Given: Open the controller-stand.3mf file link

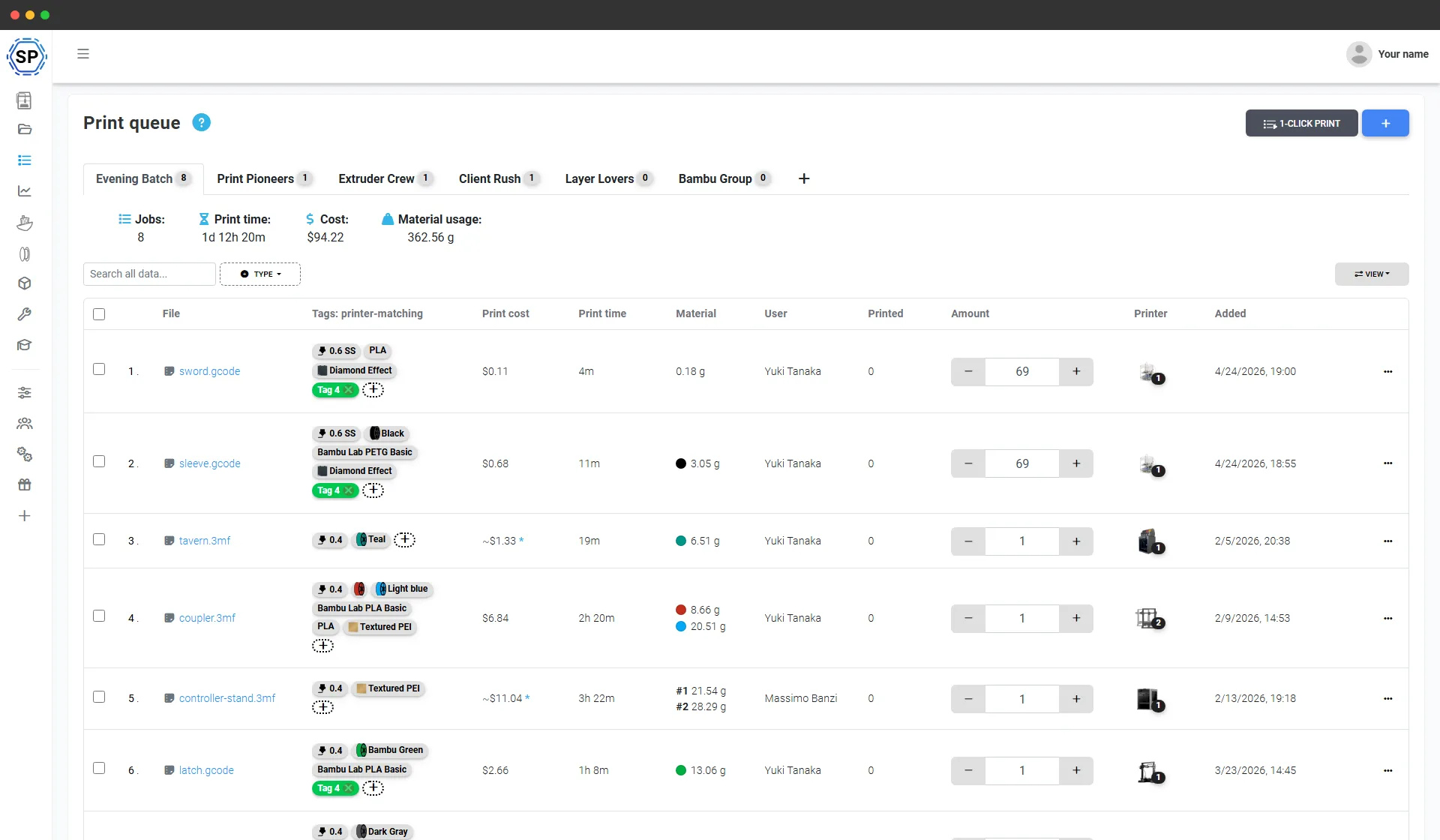Looking at the screenshot, I should pos(227,698).
